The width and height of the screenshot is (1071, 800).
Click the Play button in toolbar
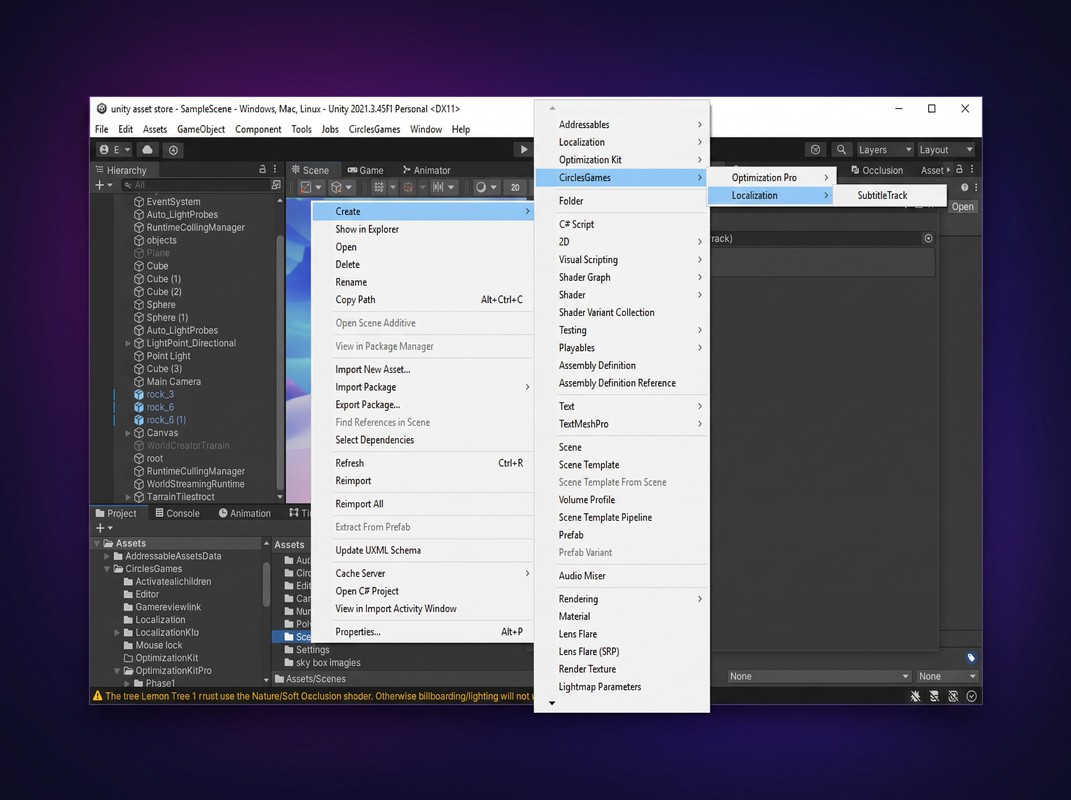[x=523, y=150]
